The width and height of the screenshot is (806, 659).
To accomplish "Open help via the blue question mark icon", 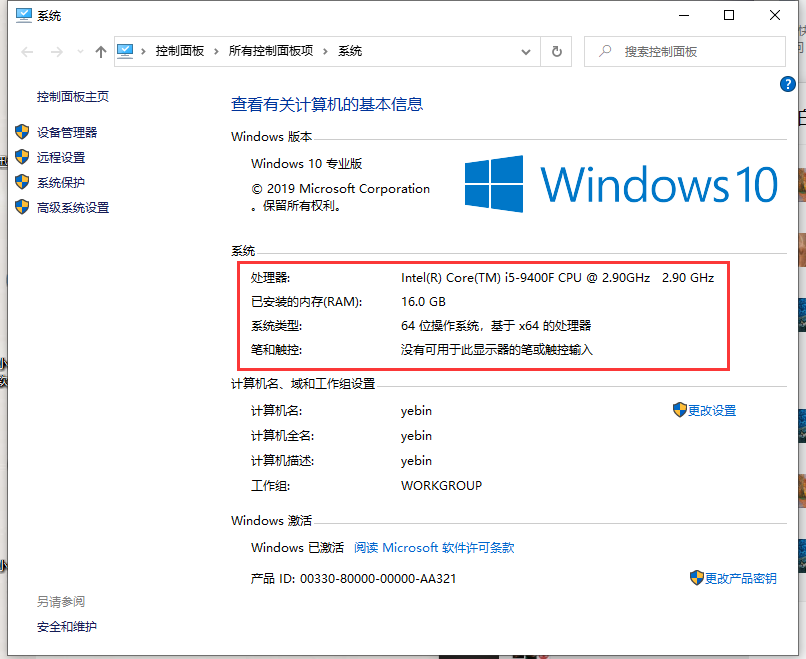I will point(788,84).
